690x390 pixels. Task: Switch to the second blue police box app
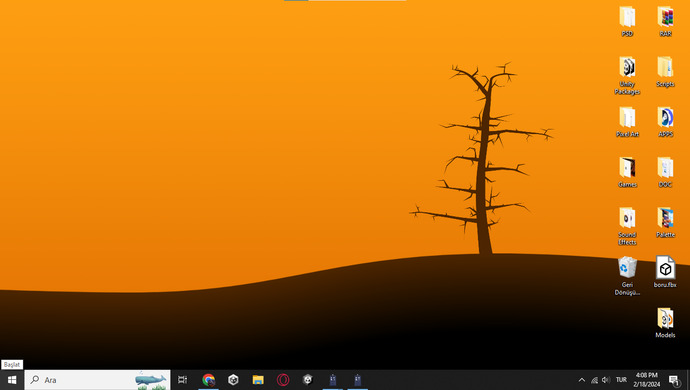click(x=357, y=380)
